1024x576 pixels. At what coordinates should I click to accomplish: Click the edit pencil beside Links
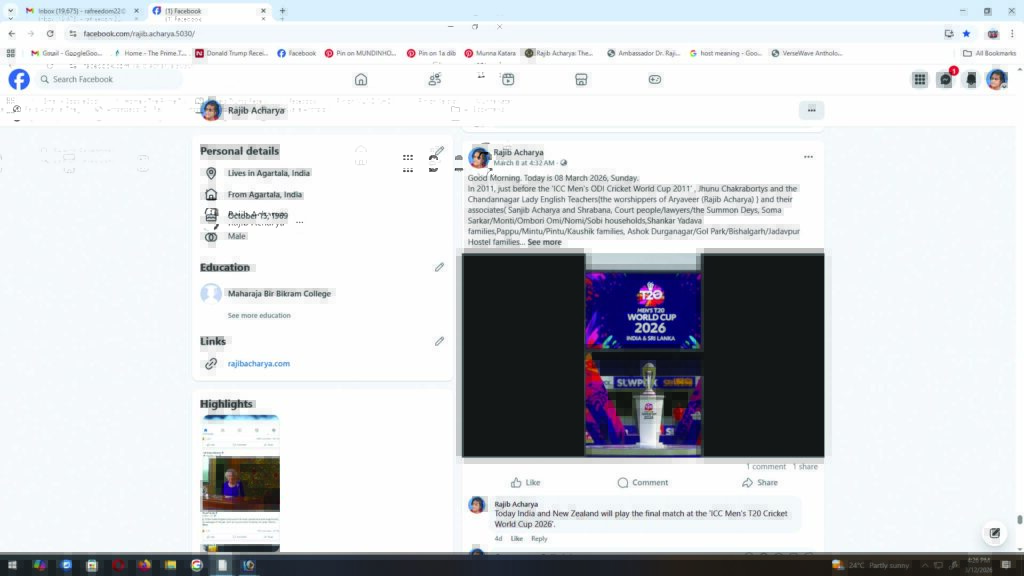click(x=439, y=341)
